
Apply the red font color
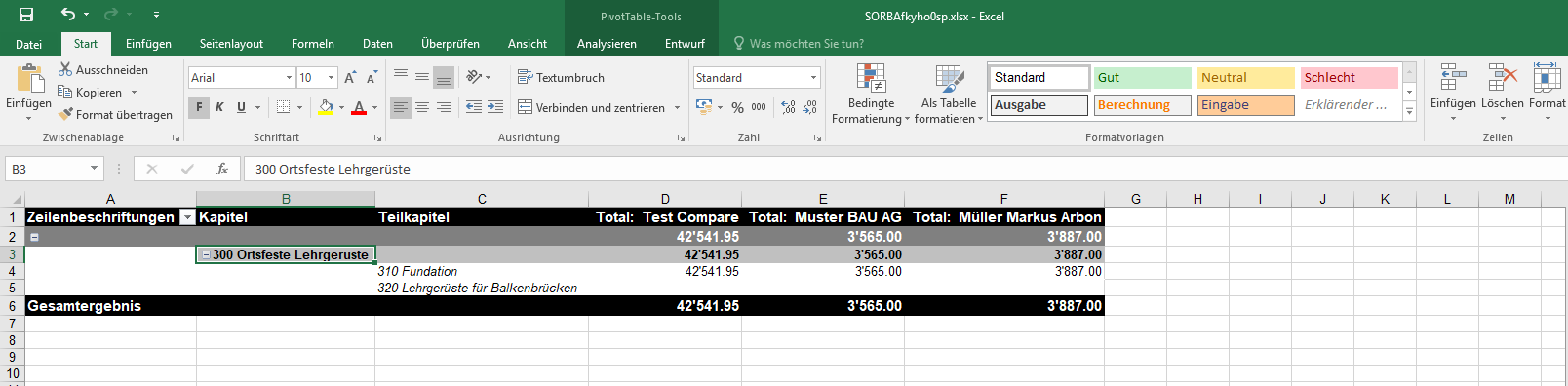359,107
